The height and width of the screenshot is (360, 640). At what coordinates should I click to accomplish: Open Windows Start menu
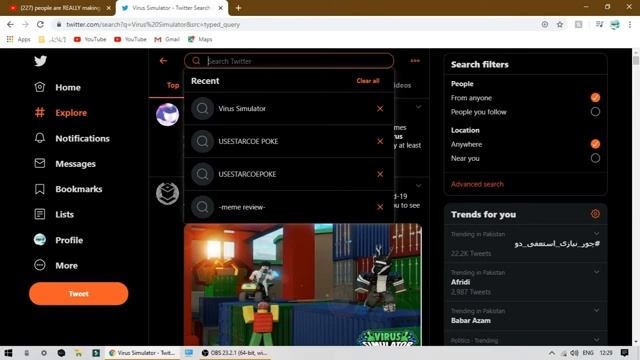point(8,353)
